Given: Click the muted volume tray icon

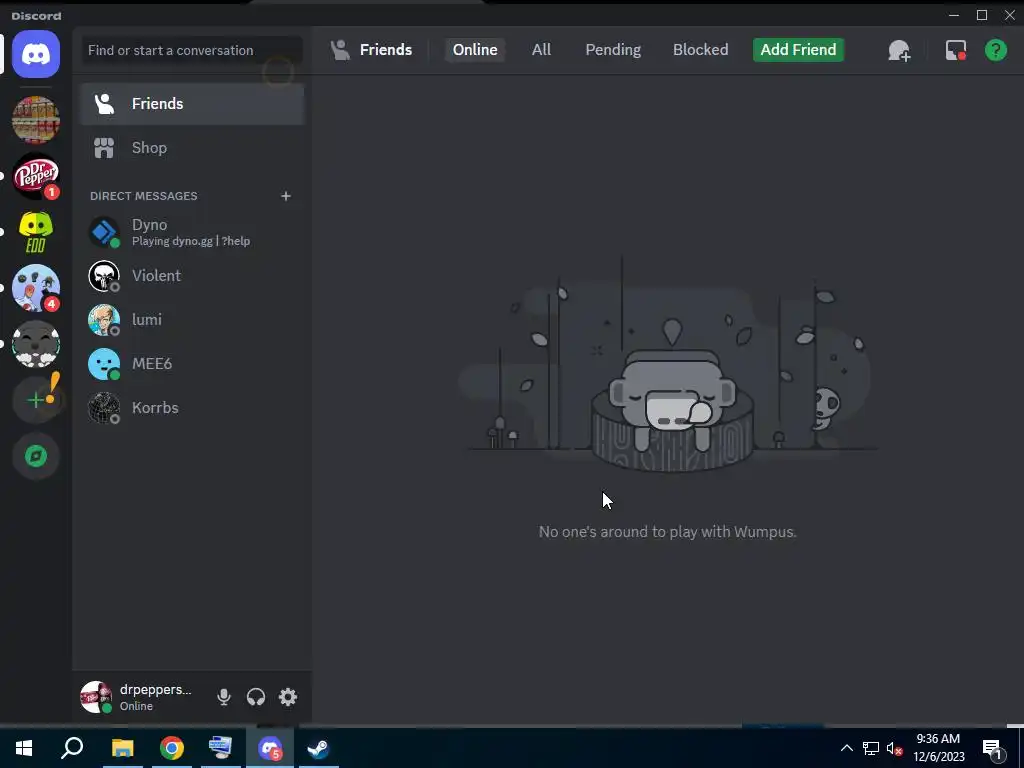Looking at the screenshot, I should (x=895, y=748).
